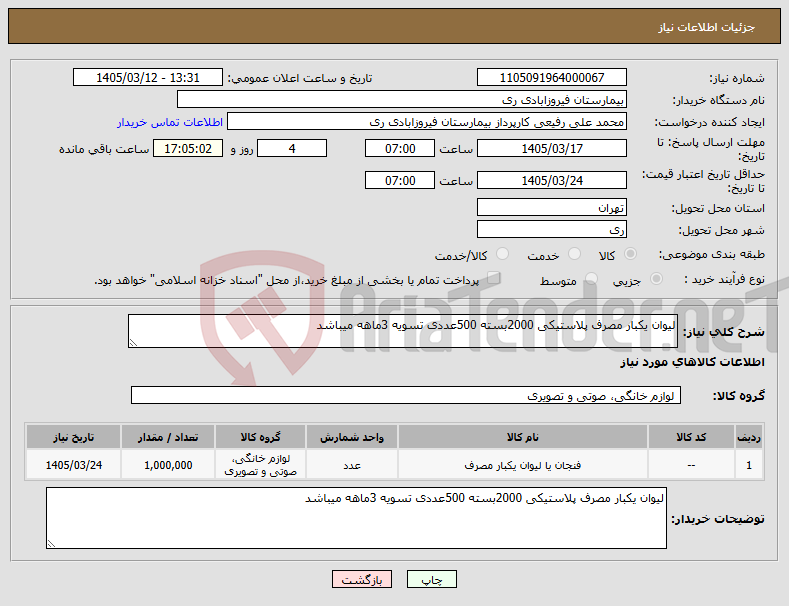Click the توضیحات خریدار text area
789x606 pixels.
pyautogui.click(x=356, y=518)
